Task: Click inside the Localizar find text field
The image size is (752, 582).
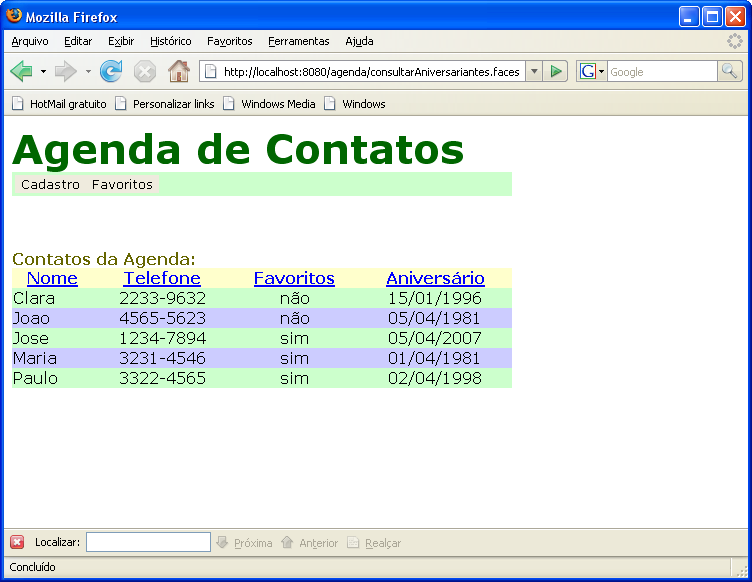Action: pyautogui.click(x=148, y=542)
